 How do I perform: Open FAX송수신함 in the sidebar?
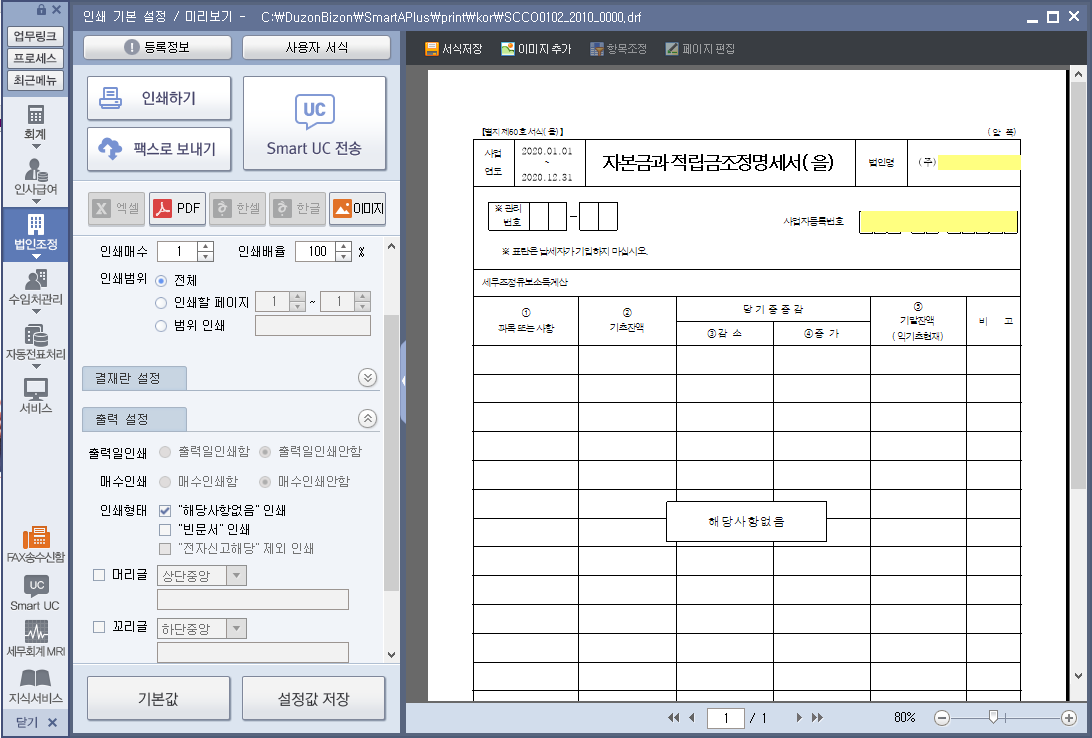[x=35, y=543]
